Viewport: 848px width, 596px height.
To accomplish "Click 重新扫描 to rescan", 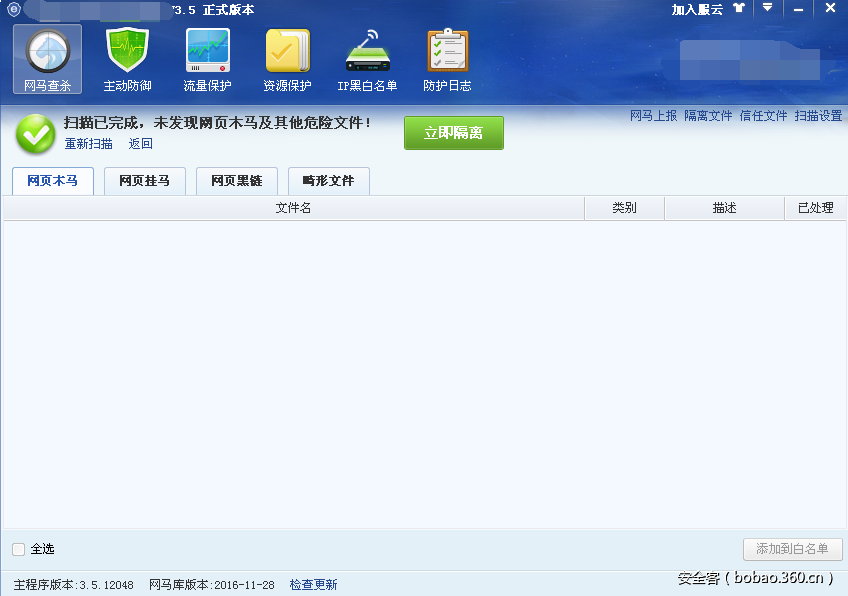I will 87,143.
